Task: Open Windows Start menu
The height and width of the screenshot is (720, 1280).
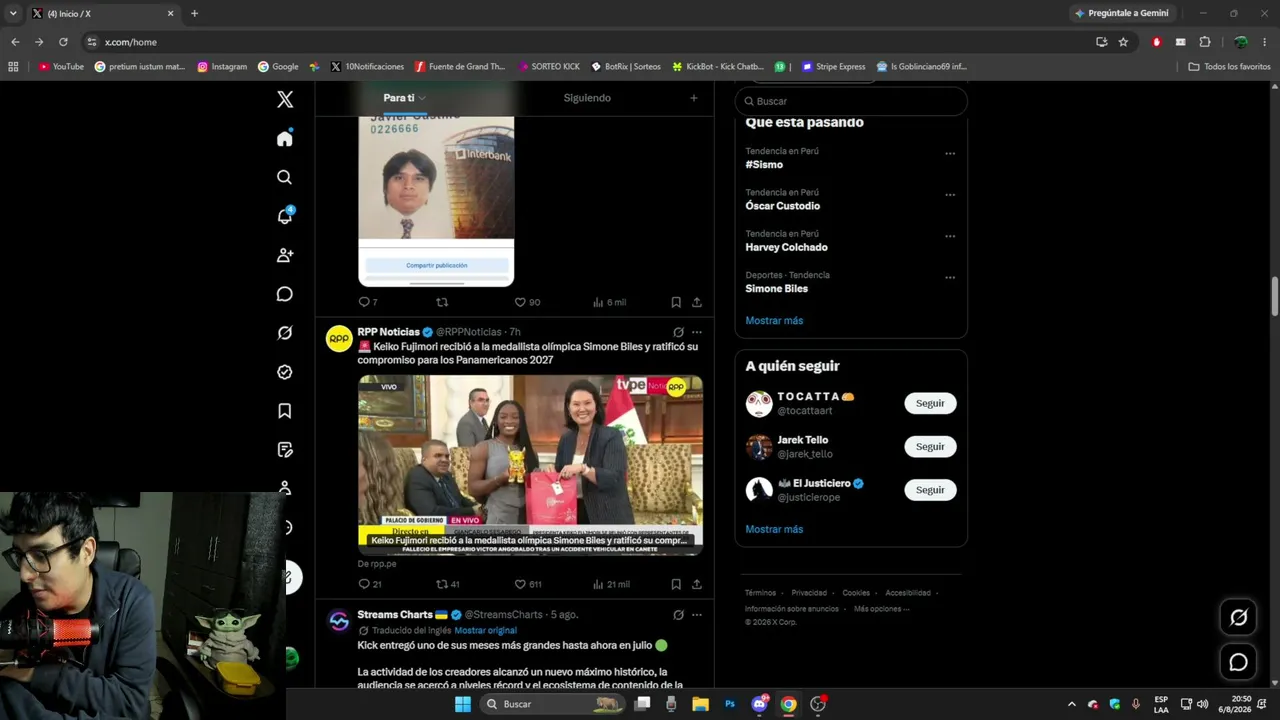Action: tap(463, 704)
